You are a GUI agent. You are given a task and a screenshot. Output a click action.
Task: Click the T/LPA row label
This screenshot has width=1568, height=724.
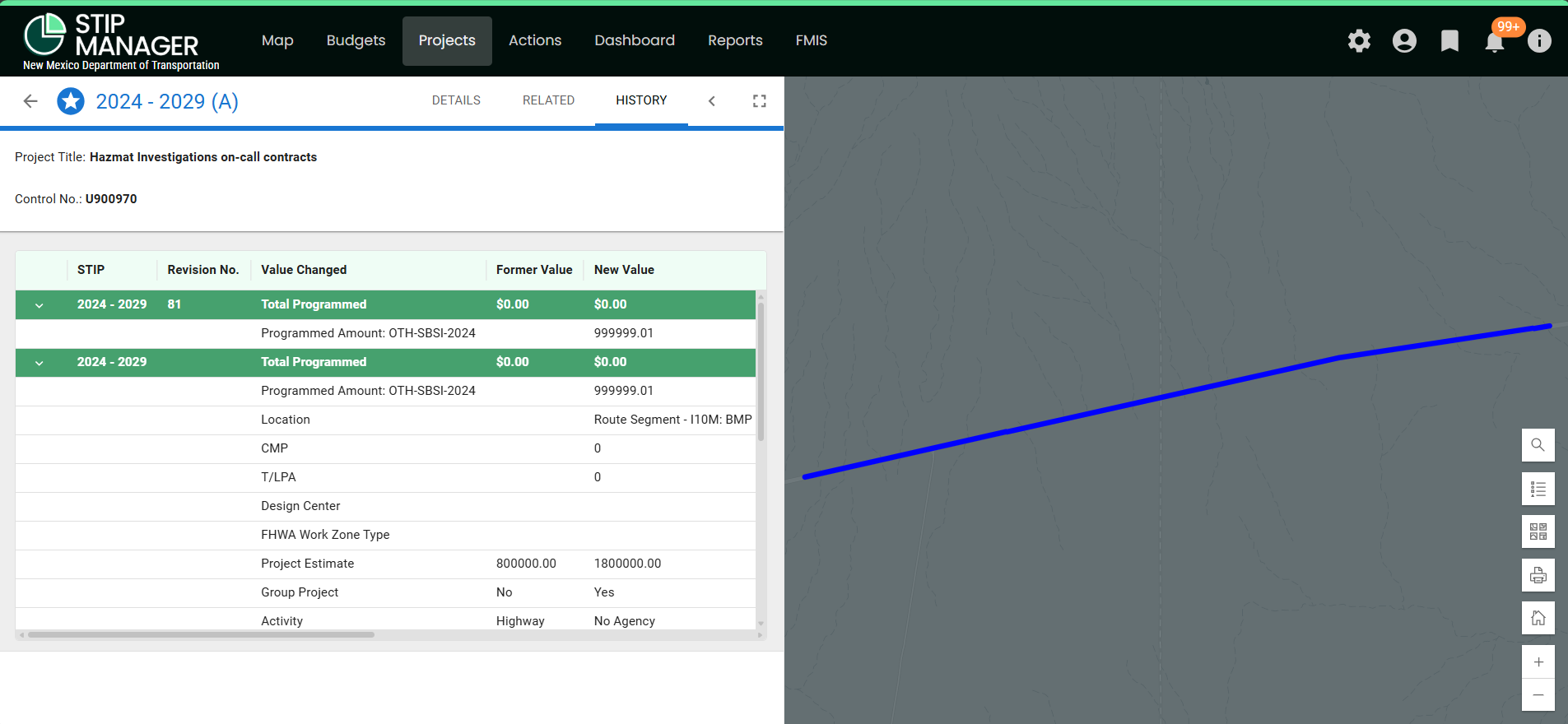pyautogui.click(x=278, y=477)
